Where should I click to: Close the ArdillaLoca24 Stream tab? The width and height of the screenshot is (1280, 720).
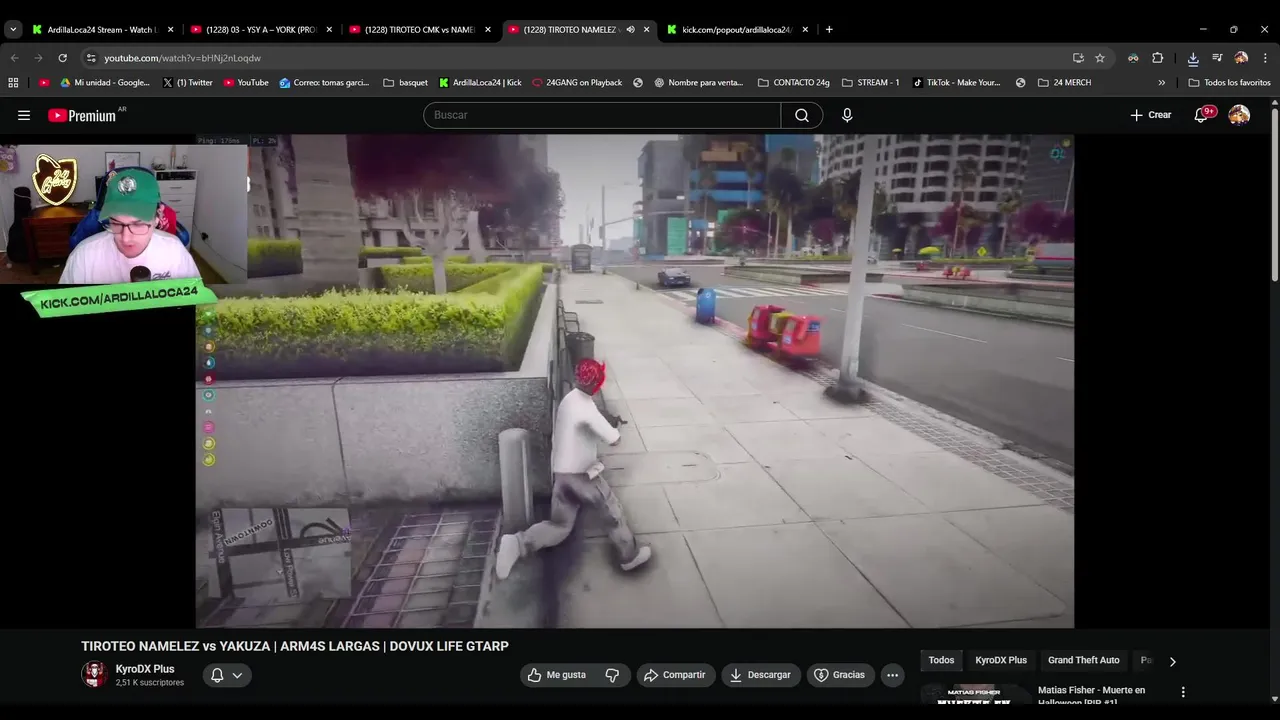(x=170, y=29)
